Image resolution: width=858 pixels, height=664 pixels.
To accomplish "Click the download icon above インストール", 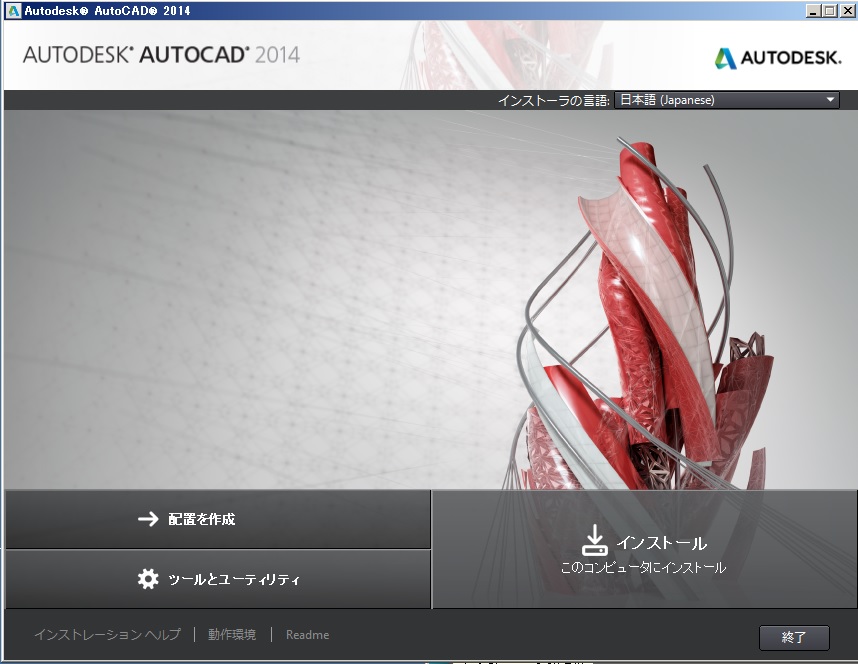I will pyautogui.click(x=594, y=541).
